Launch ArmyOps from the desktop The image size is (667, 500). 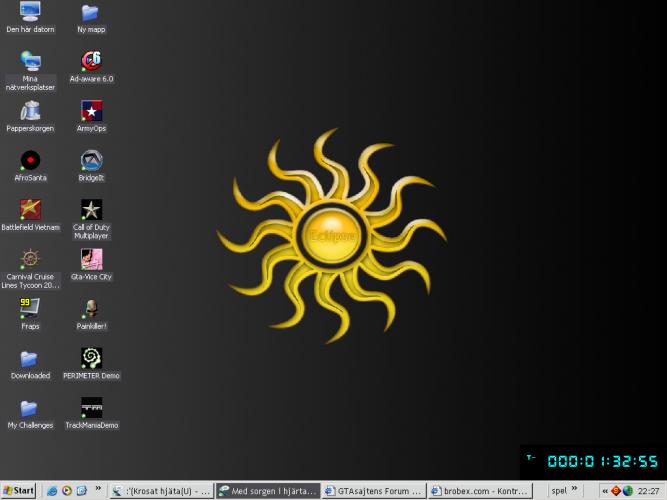pos(91,111)
